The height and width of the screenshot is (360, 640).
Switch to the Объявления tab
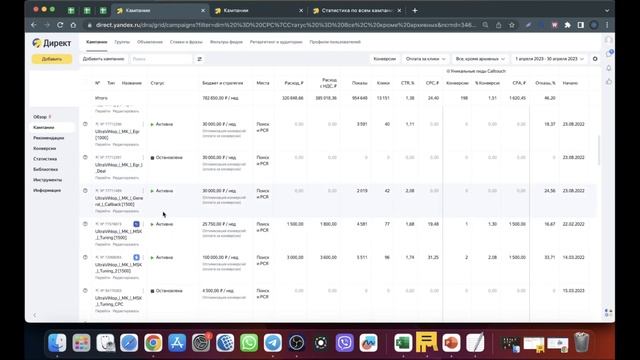pos(150,42)
